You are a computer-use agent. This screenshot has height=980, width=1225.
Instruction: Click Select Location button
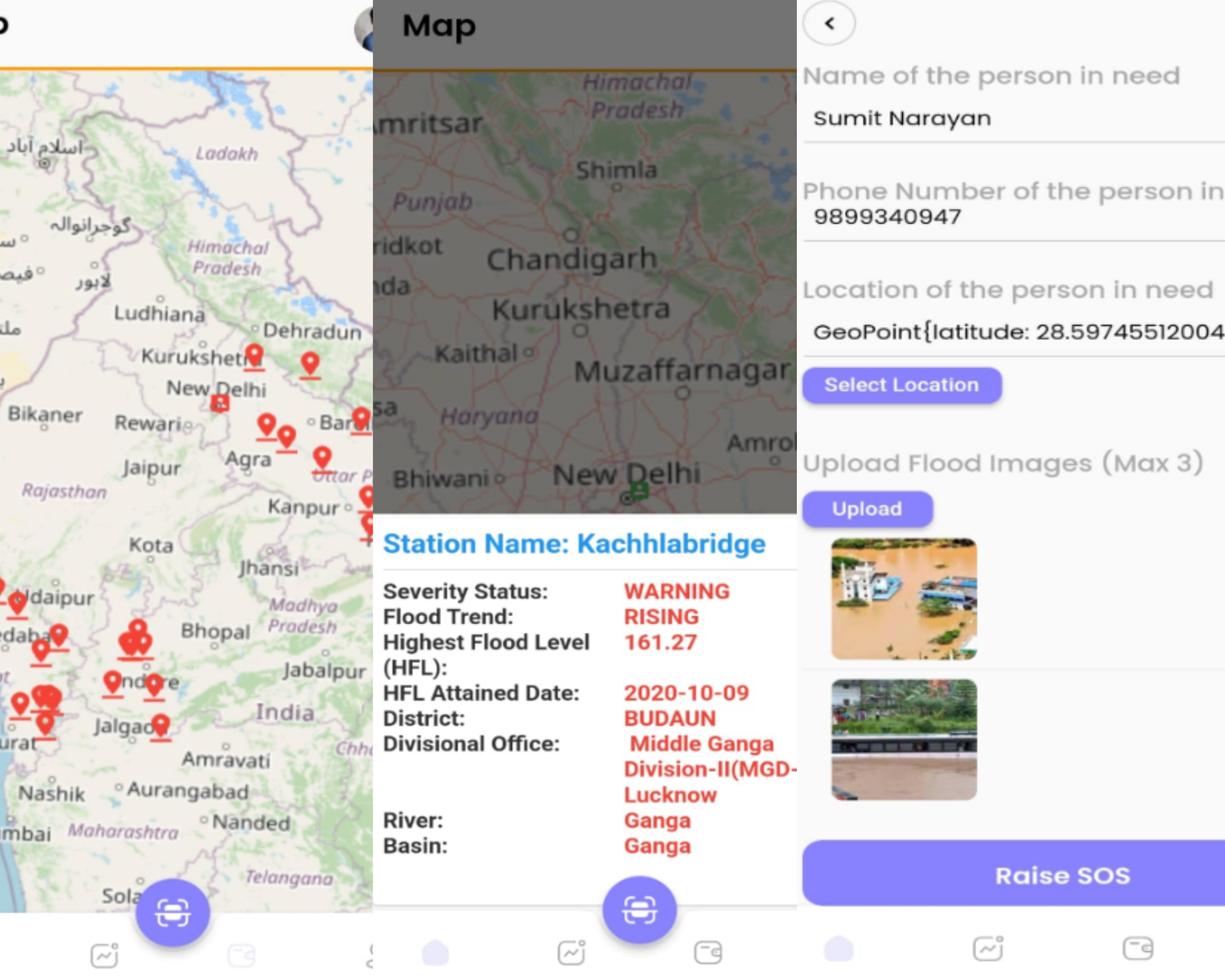pyautogui.click(x=902, y=385)
